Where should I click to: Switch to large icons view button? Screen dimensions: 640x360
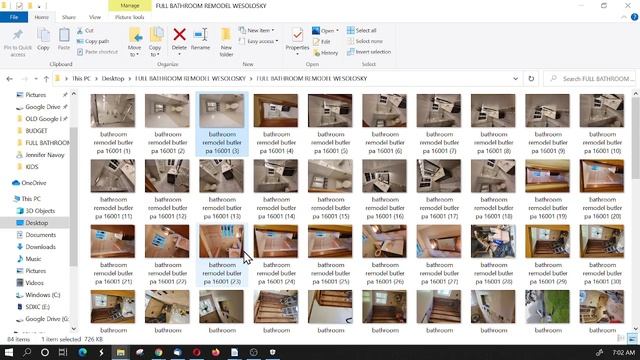coord(632,339)
